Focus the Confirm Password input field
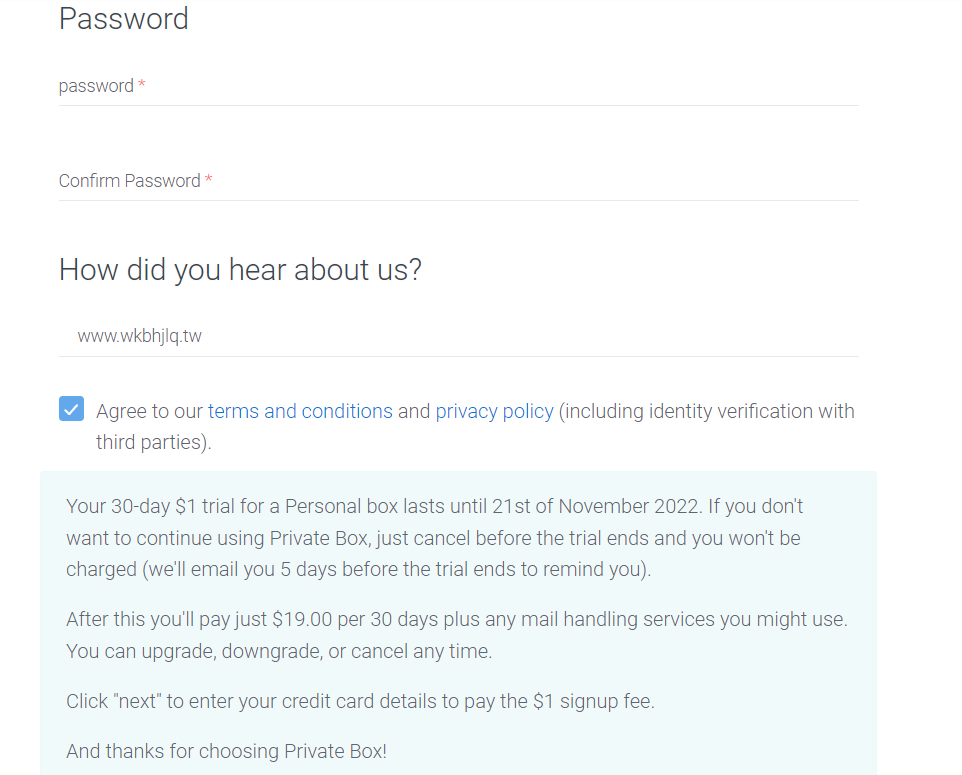This screenshot has height=775, width=962. [458, 182]
